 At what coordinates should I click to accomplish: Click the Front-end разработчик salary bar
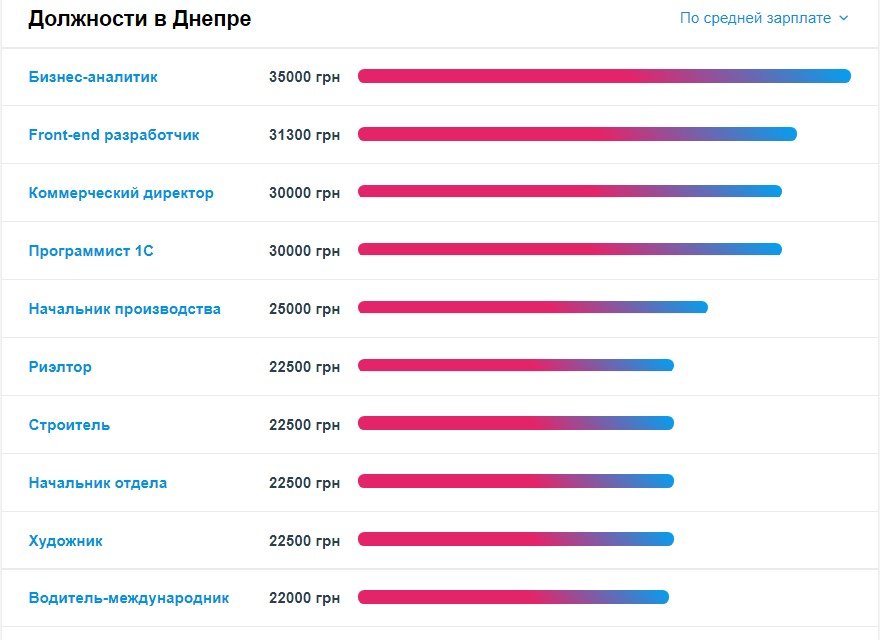coord(577,135)
